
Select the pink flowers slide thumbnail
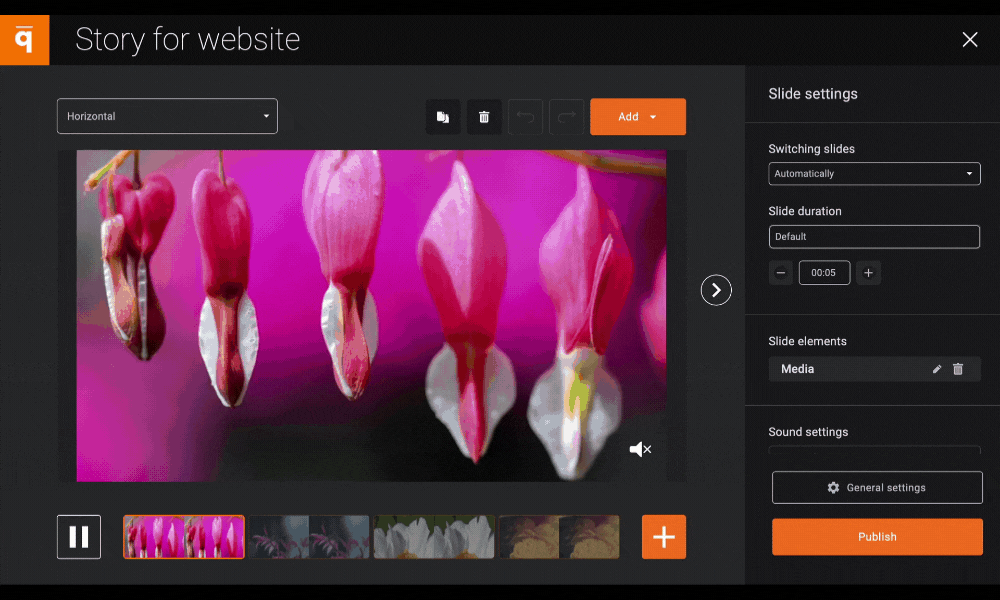tap(184, 537)
